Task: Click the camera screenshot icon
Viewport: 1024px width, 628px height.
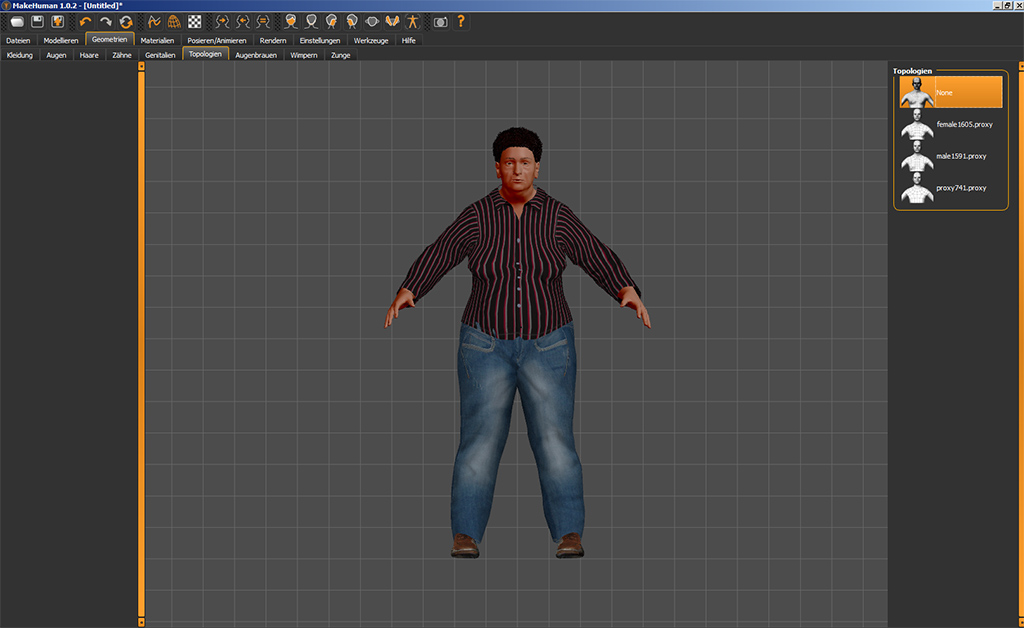Action: click(x=440, y=21)
